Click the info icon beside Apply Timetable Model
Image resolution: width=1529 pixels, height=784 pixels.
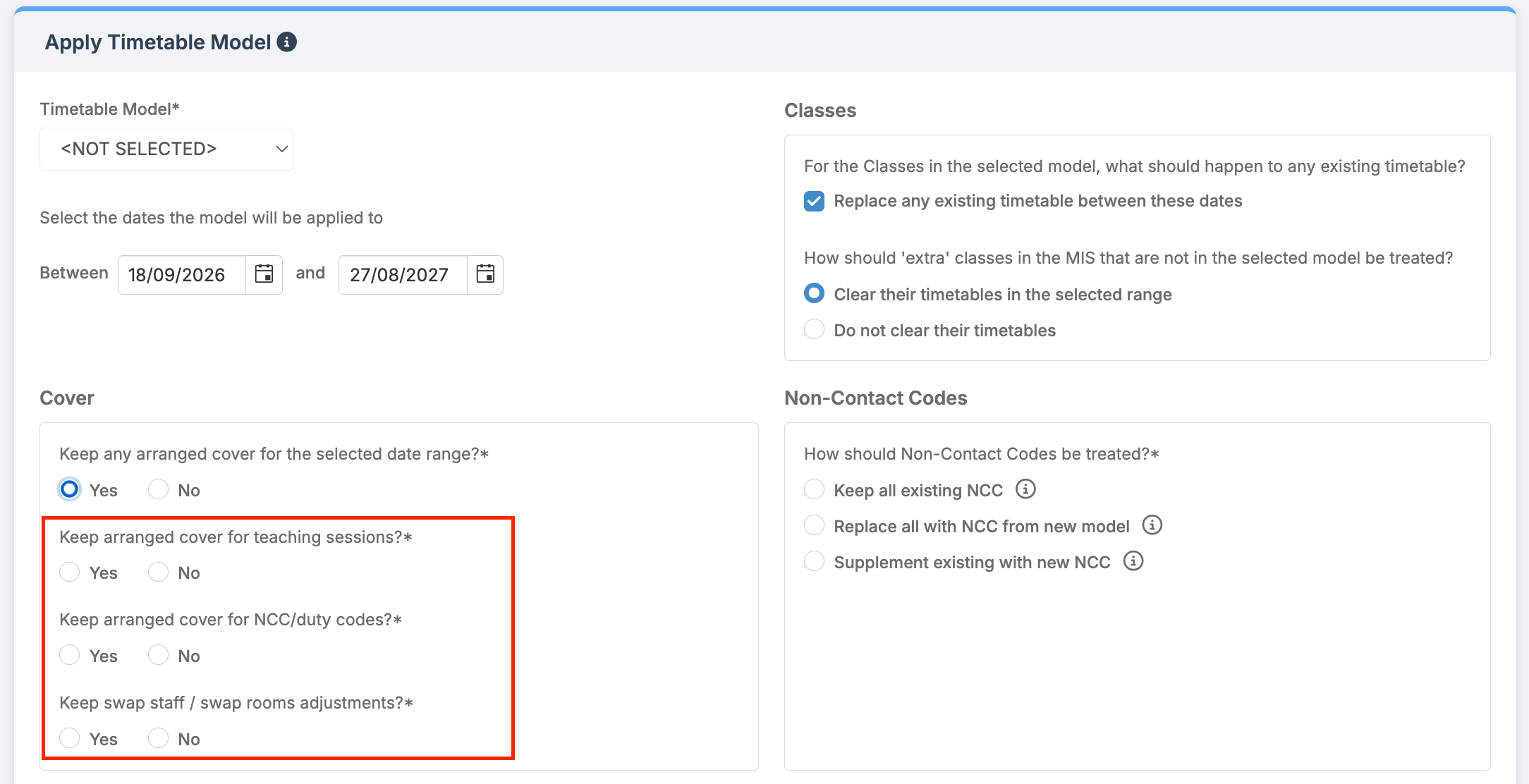pyautogui.click(x=286, y=42)
